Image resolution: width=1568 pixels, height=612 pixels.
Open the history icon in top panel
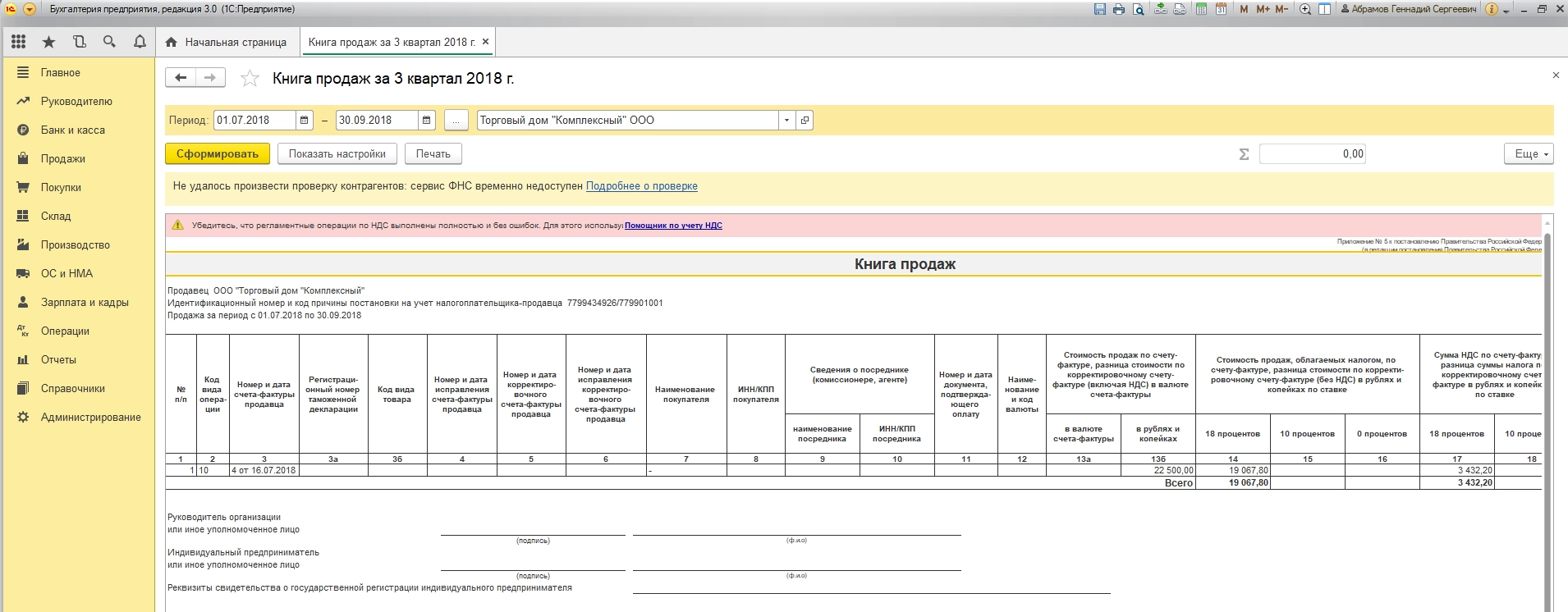[x=79, y=42]
